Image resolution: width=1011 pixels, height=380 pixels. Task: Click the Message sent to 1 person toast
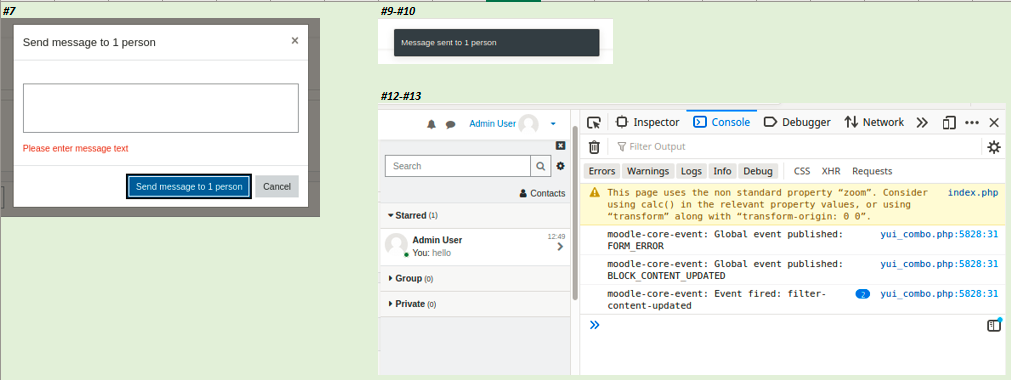[496, 43]
